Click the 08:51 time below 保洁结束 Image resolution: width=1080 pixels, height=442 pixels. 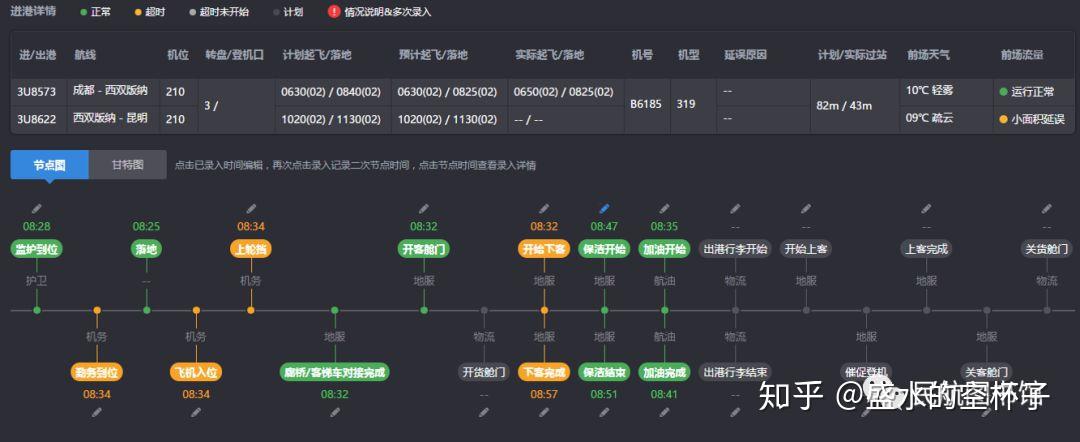point(604,394)
